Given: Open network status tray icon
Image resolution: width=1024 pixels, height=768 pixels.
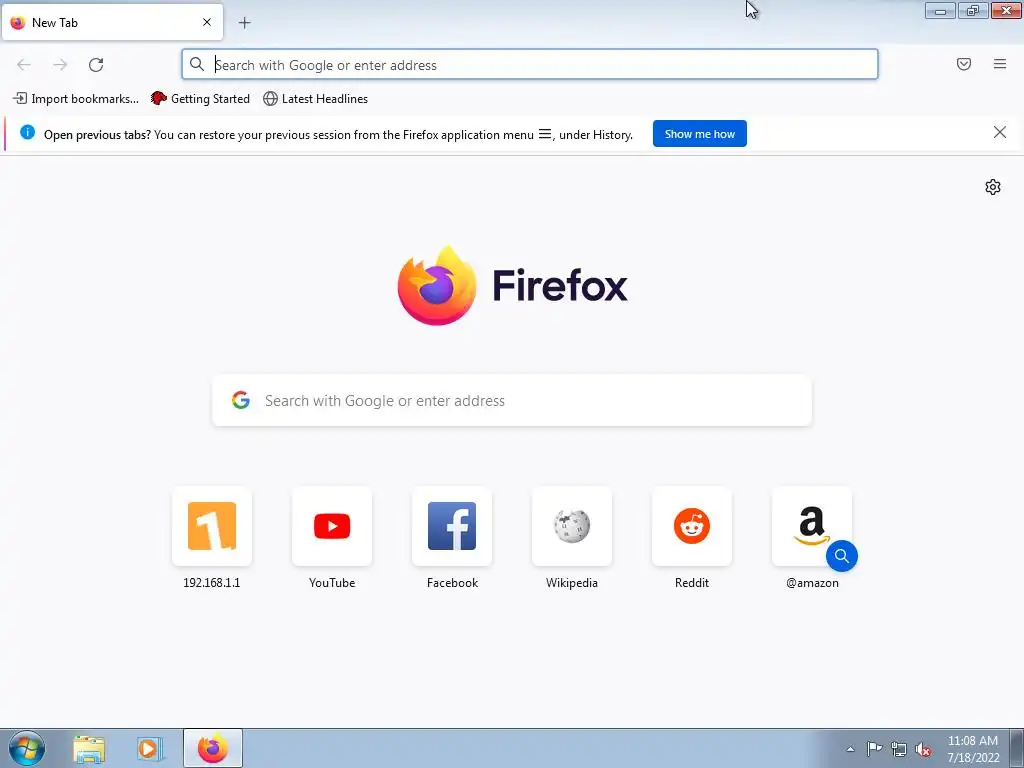Looking at the screenshot, I should click(x=899, y=749).
